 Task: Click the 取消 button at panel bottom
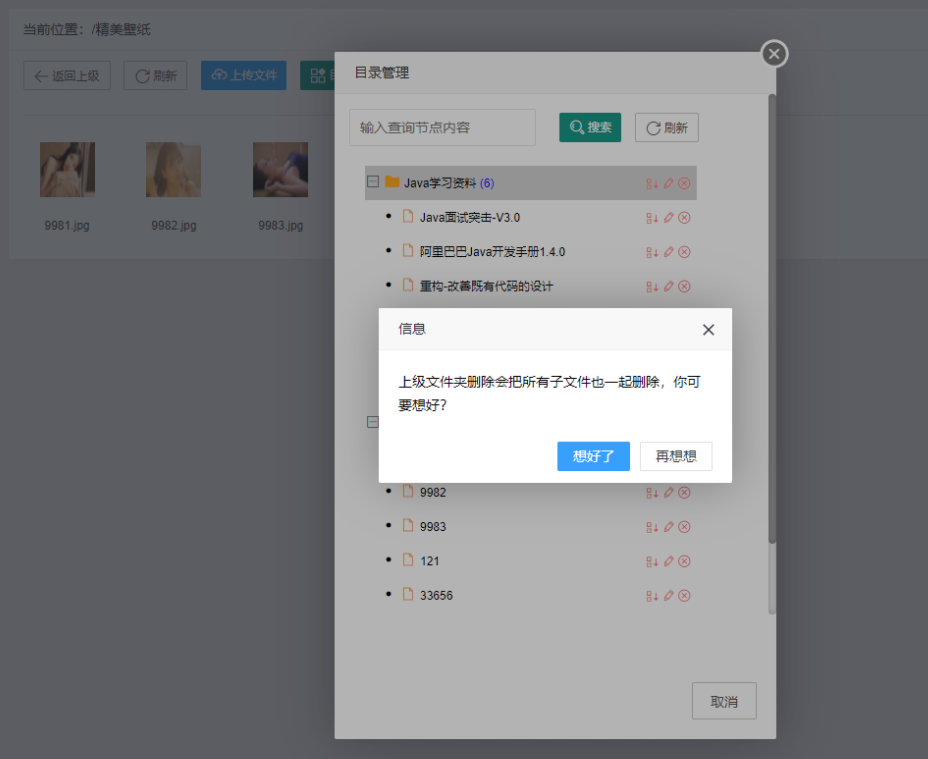(x=724, y=701)
